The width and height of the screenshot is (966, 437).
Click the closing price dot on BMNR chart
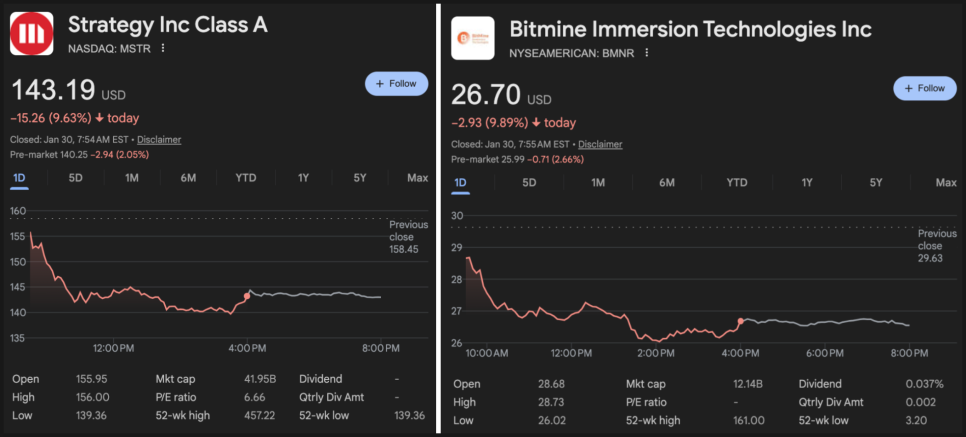coord(740,321)
